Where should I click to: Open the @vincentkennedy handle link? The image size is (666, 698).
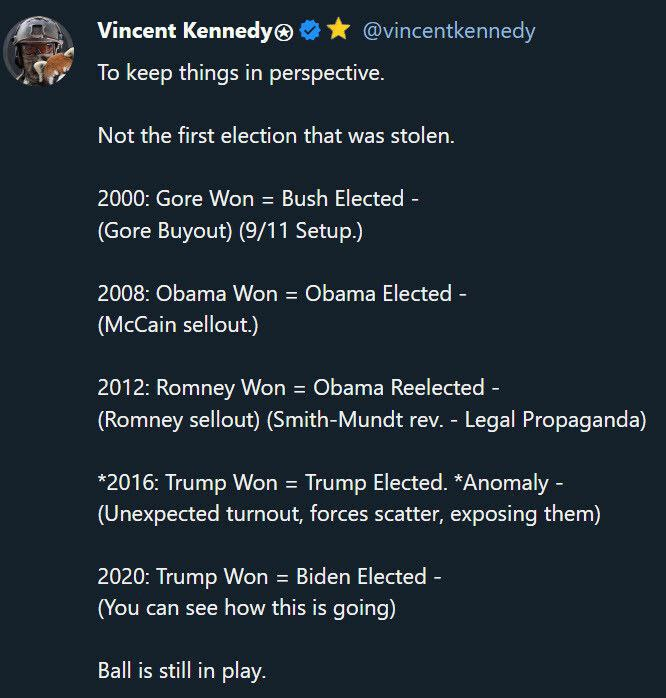point(448,31)
